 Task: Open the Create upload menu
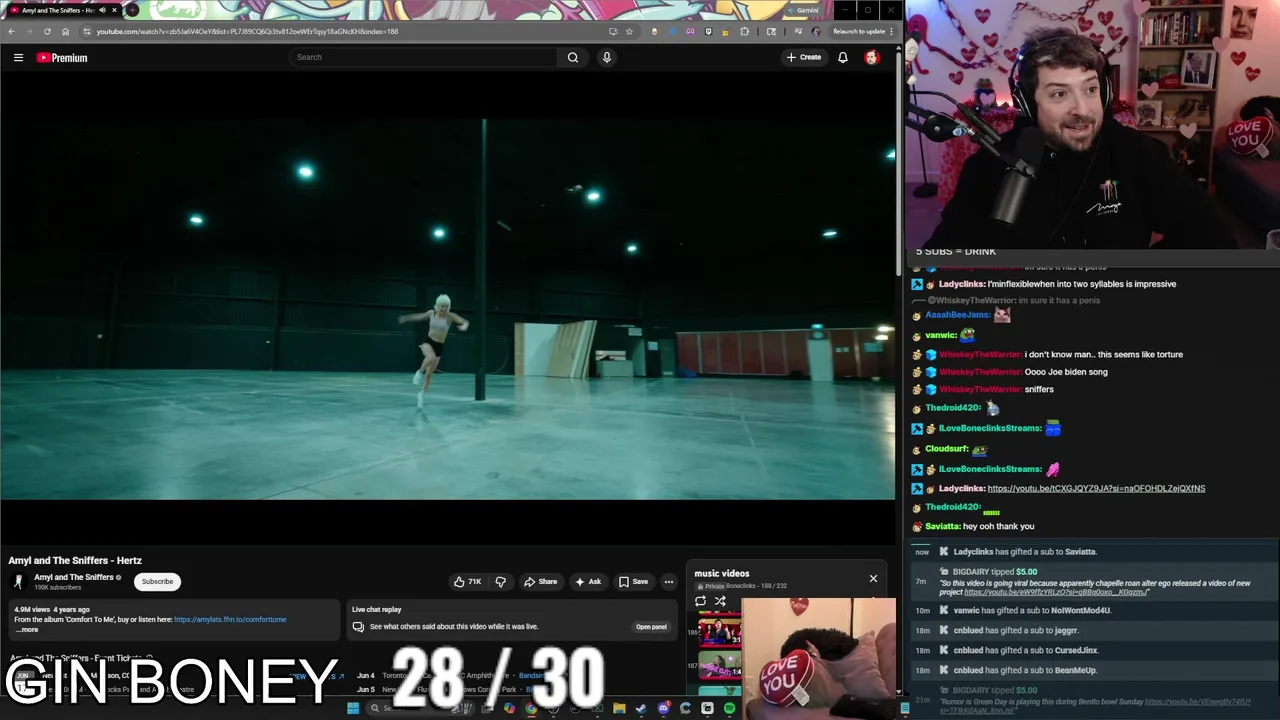point(804,57)
